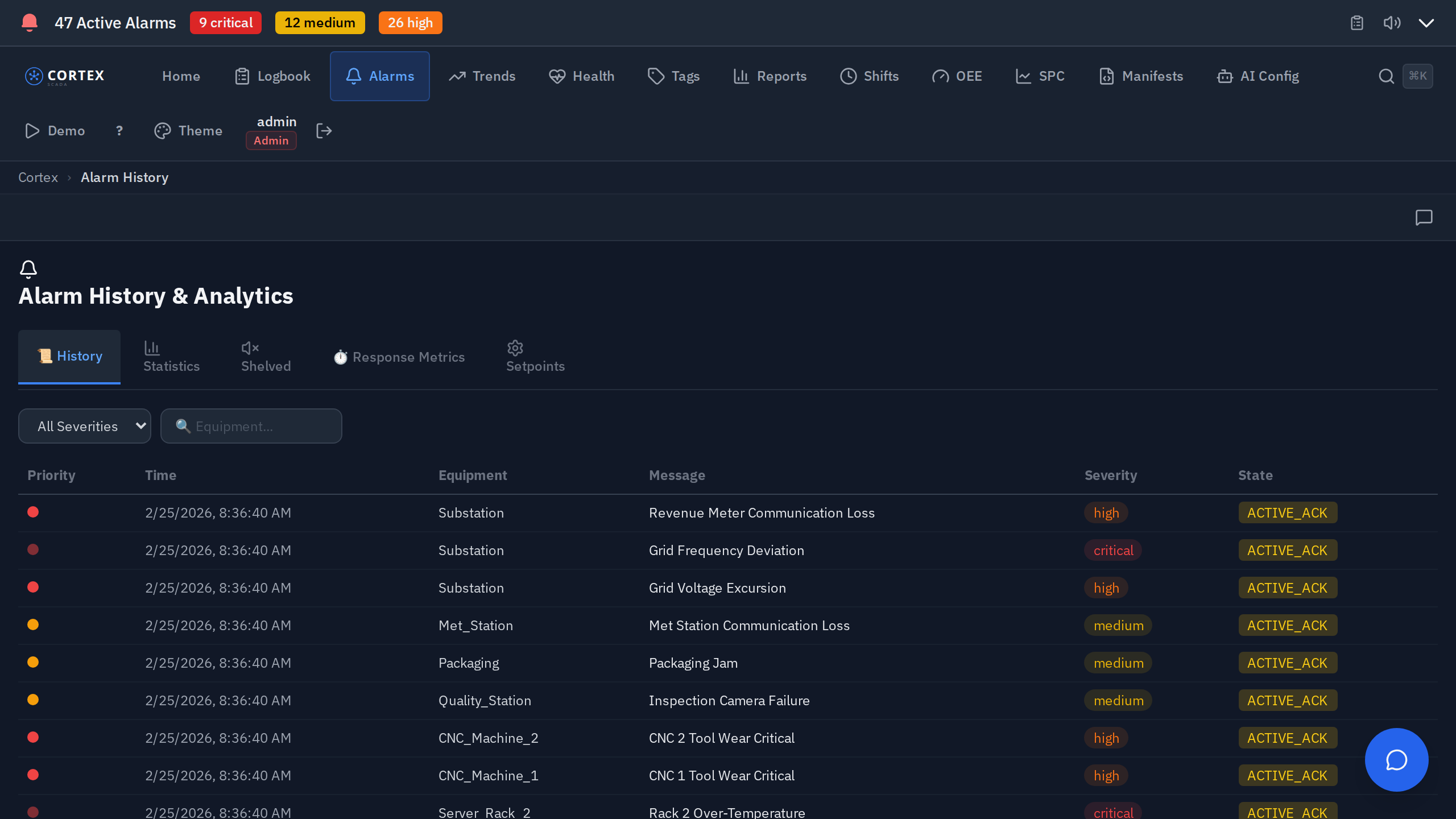The width and height of the screenshot is (1456, 819).
Task: Click the alarm bell icon in the header
Action: pyautogui.click(x=29, y=23)
